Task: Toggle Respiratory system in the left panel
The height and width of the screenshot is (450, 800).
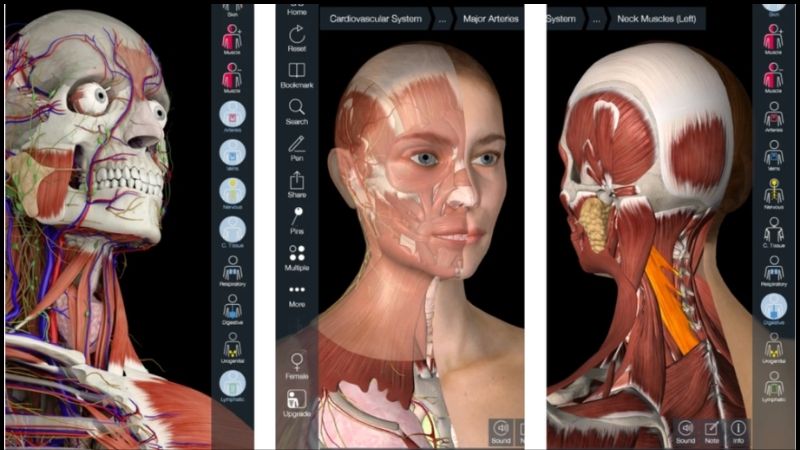Action: [x=232, y=270]
